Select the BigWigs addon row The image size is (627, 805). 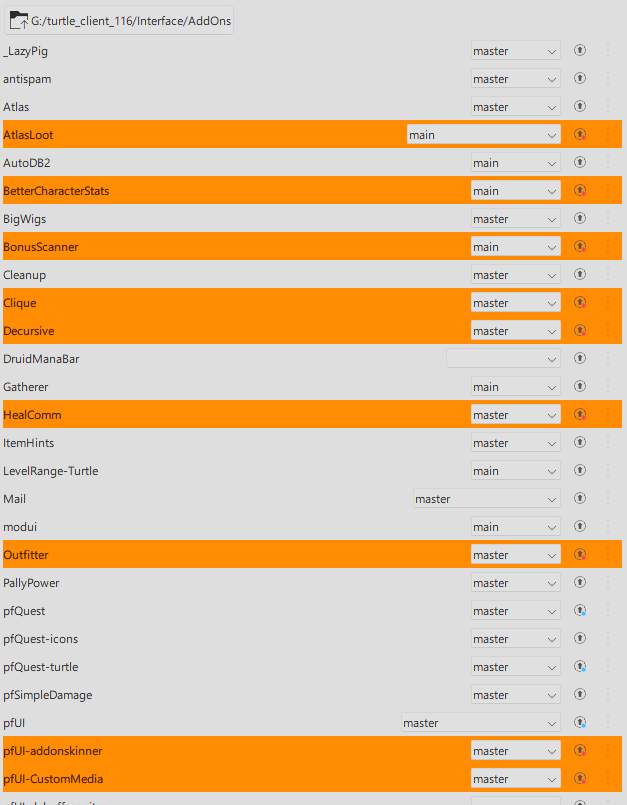(x=312, y=219)
